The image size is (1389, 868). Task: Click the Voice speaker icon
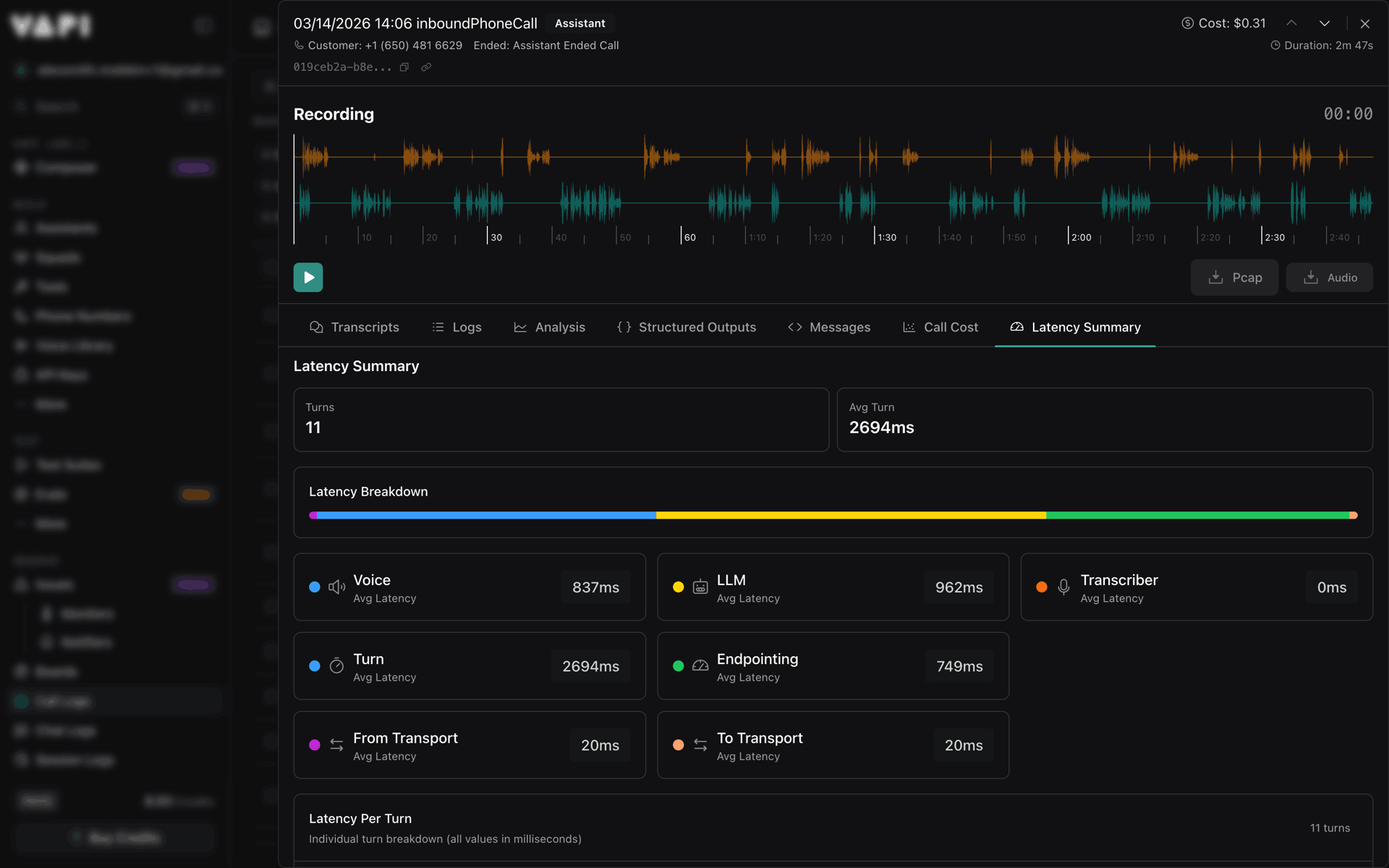[x=336, y=587]
